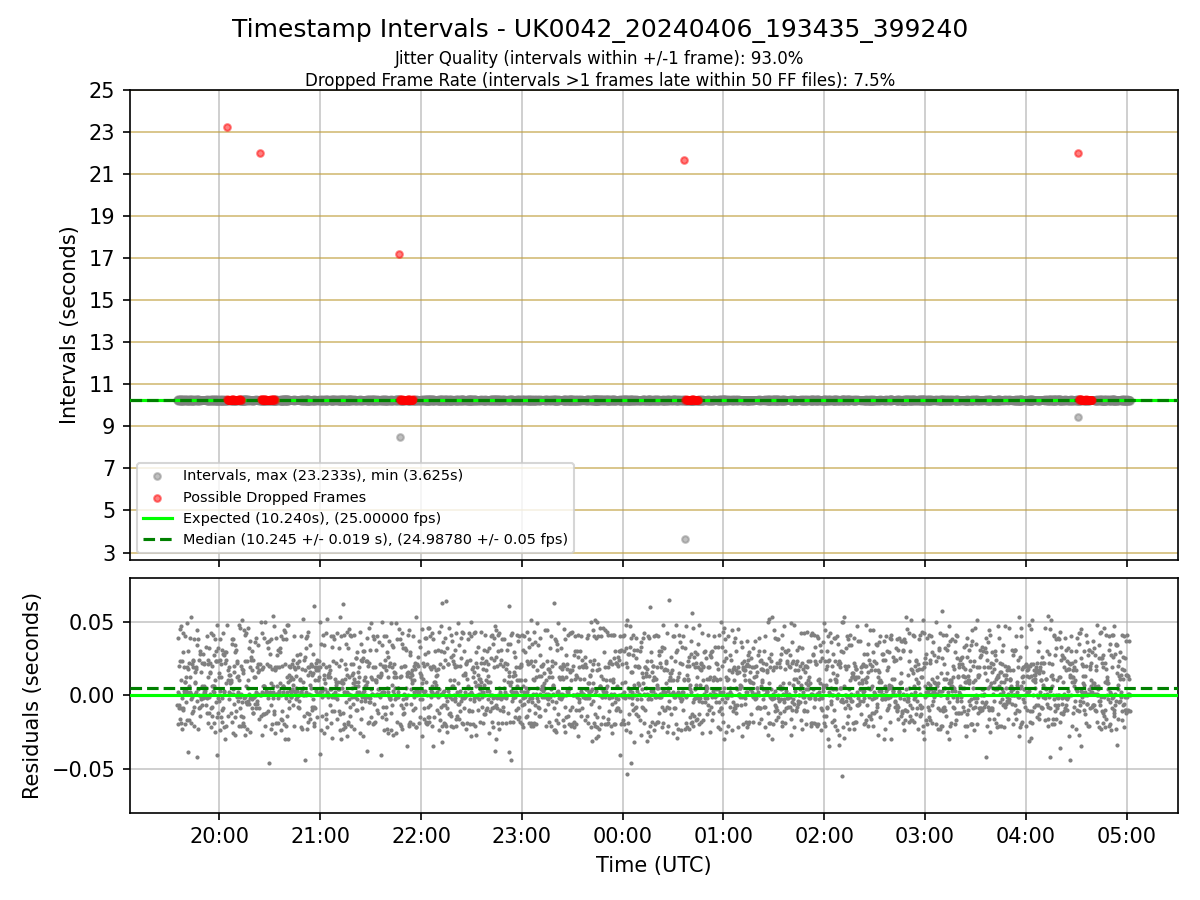1200x900 pixels.
Task: Click the gray point at 8.5 seconds near 22:00
Action: 400,437
